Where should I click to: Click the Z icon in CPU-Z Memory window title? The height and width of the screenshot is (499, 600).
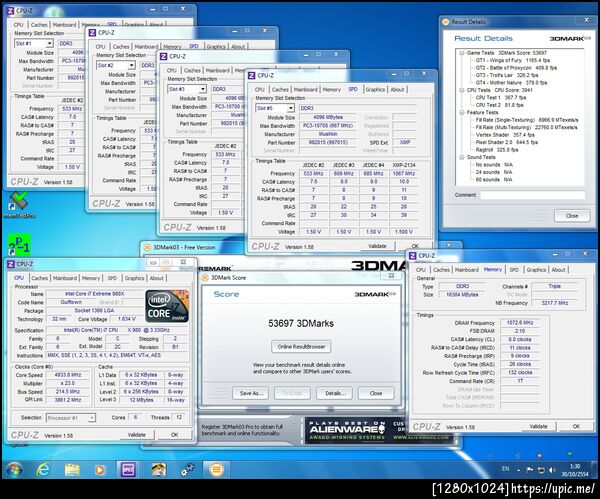(x=412, y=256)
